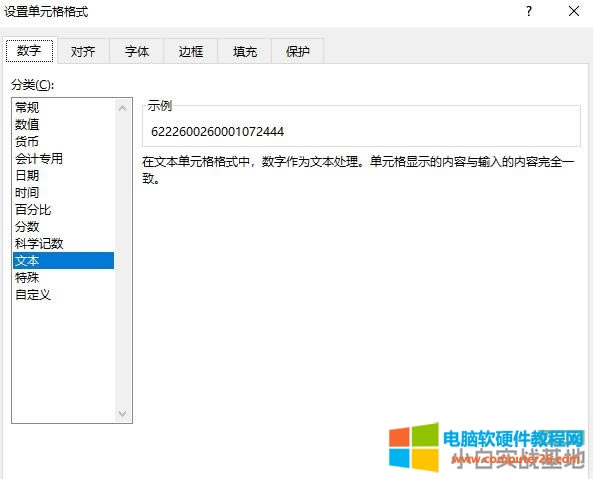The width and height of the screenshot is (593, 479).
Task: Select the 数字 tab
Action: pyautogui.click(x=29, y=50)
